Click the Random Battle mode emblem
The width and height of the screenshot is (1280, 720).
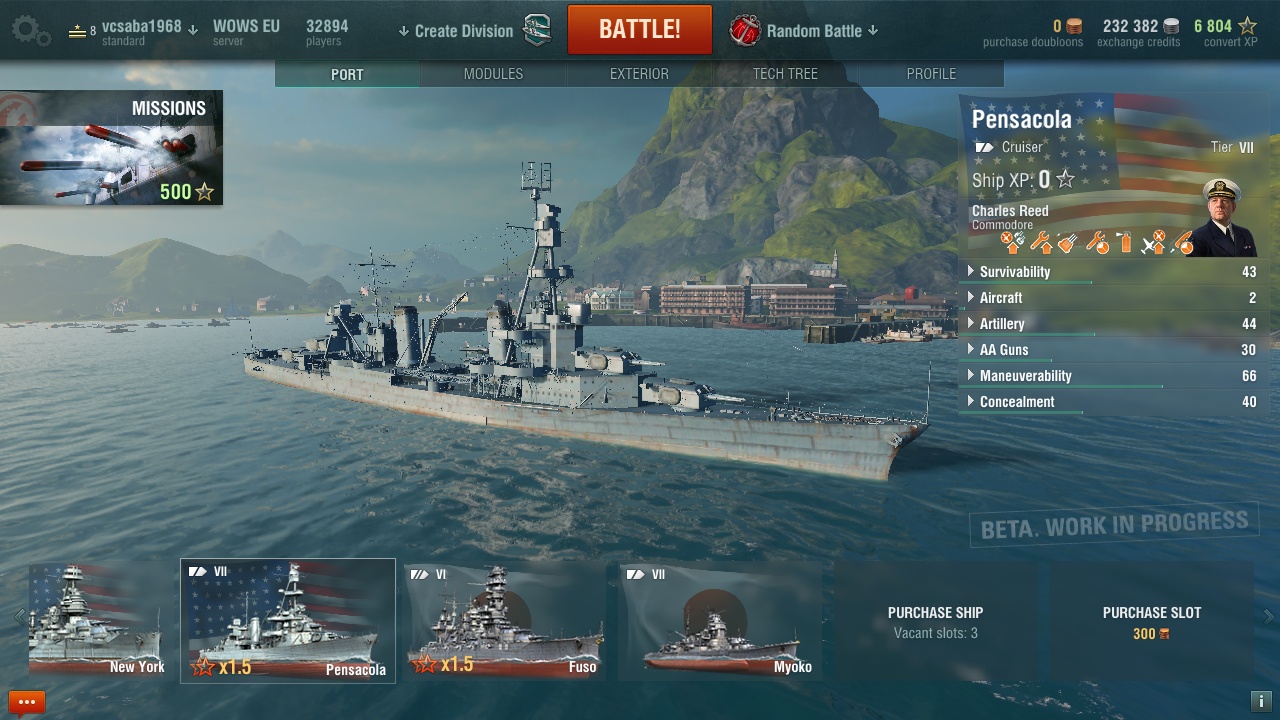pyautogui.click(x=745, y=31)
